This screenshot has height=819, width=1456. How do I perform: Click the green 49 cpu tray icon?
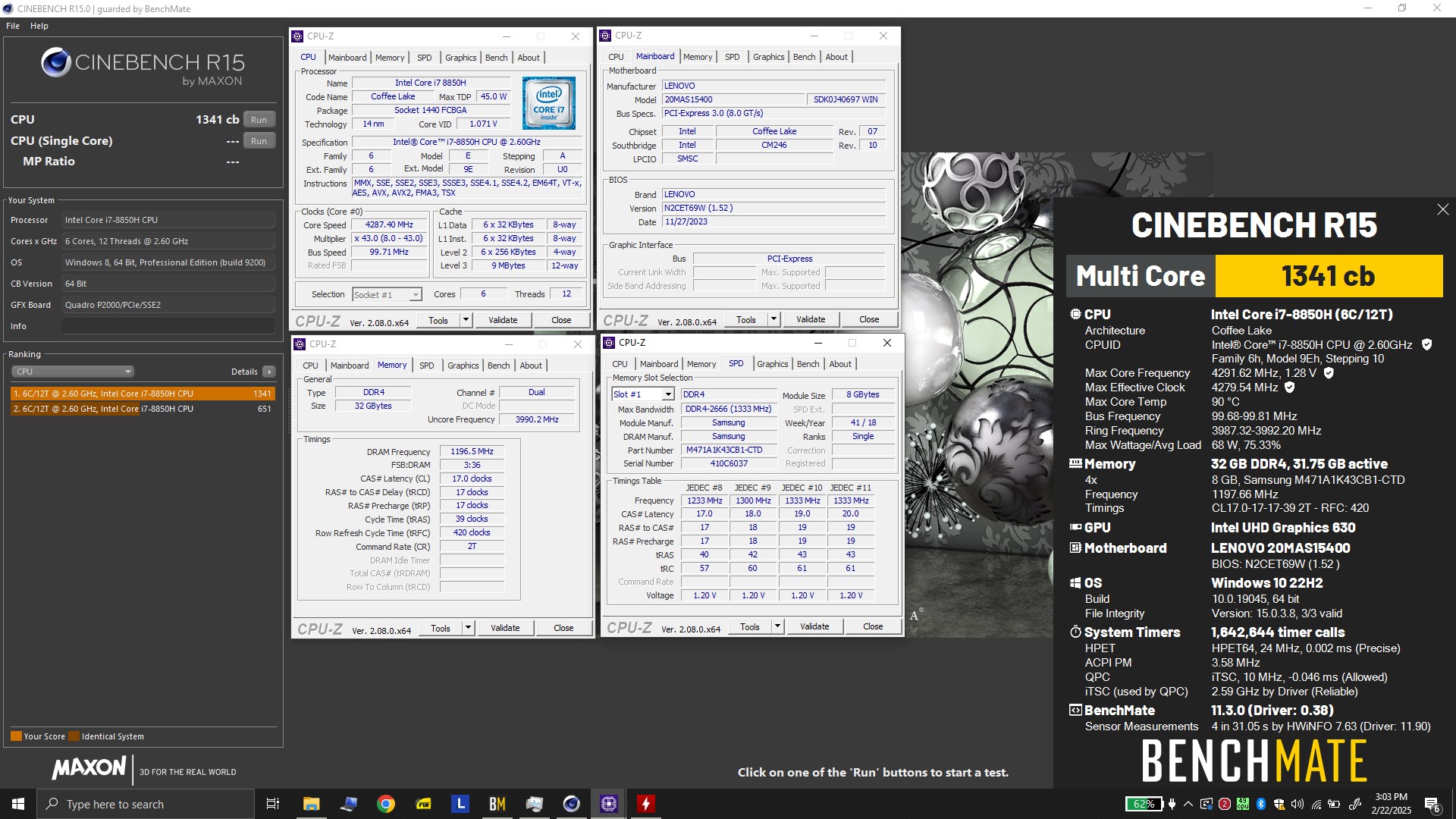tap(1242, 804)
